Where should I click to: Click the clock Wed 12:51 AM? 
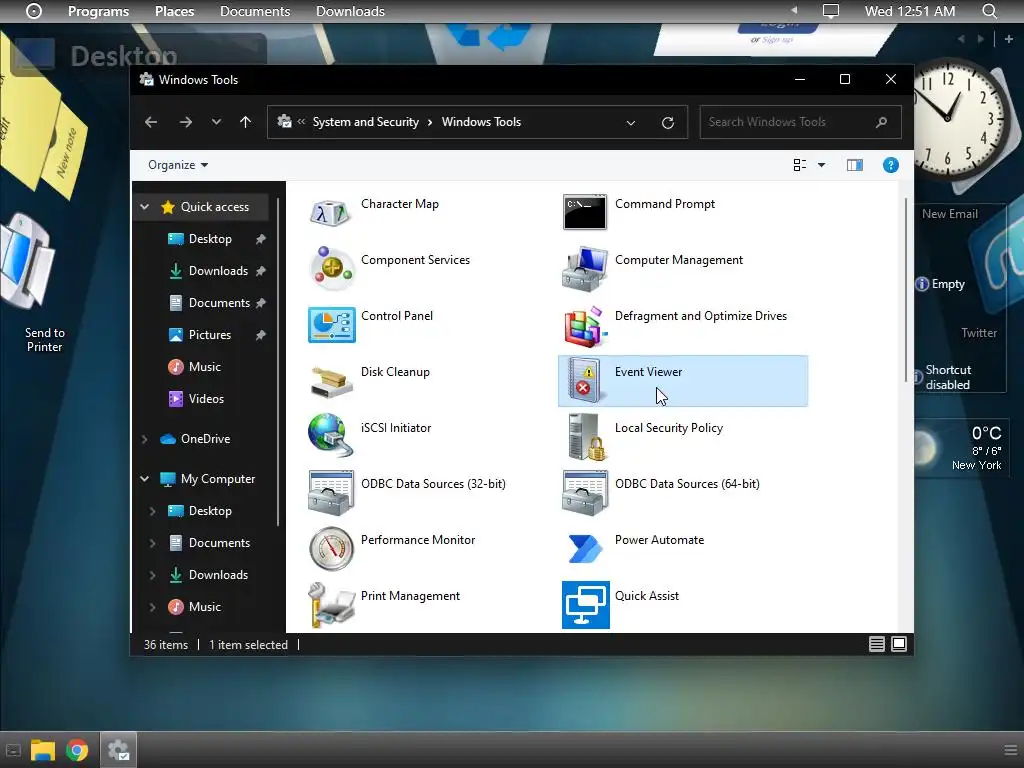(910, 11)
